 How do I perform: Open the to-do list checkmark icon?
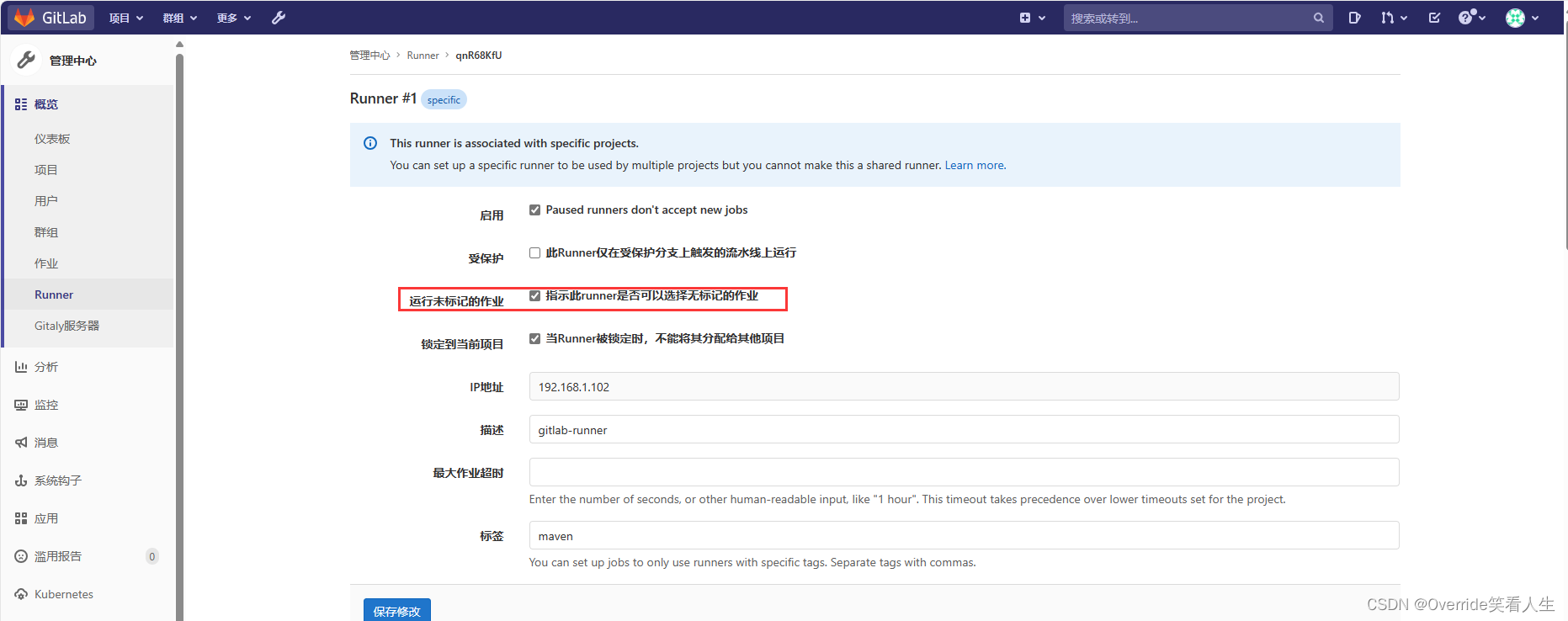click(1435, 18)
